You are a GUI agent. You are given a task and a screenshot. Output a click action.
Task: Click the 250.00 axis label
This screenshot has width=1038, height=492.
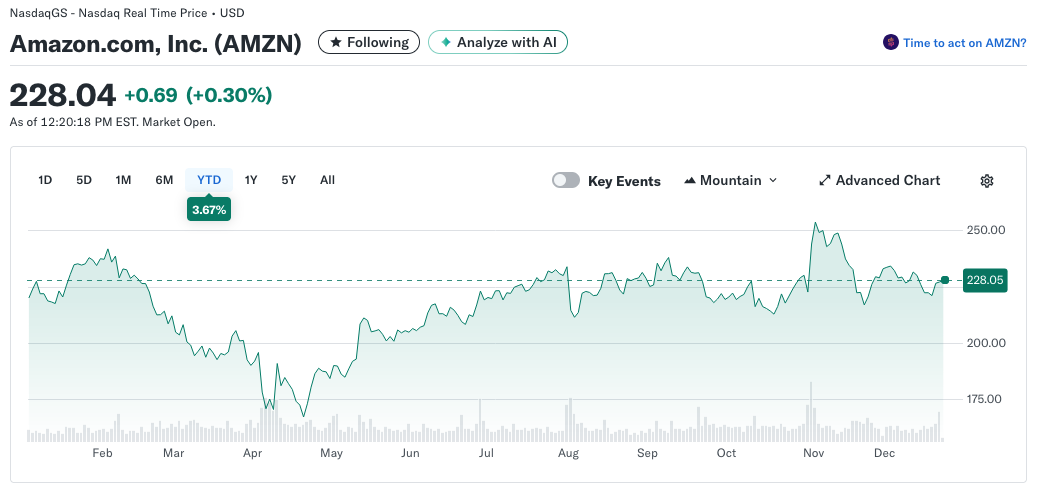coord(986,230)
